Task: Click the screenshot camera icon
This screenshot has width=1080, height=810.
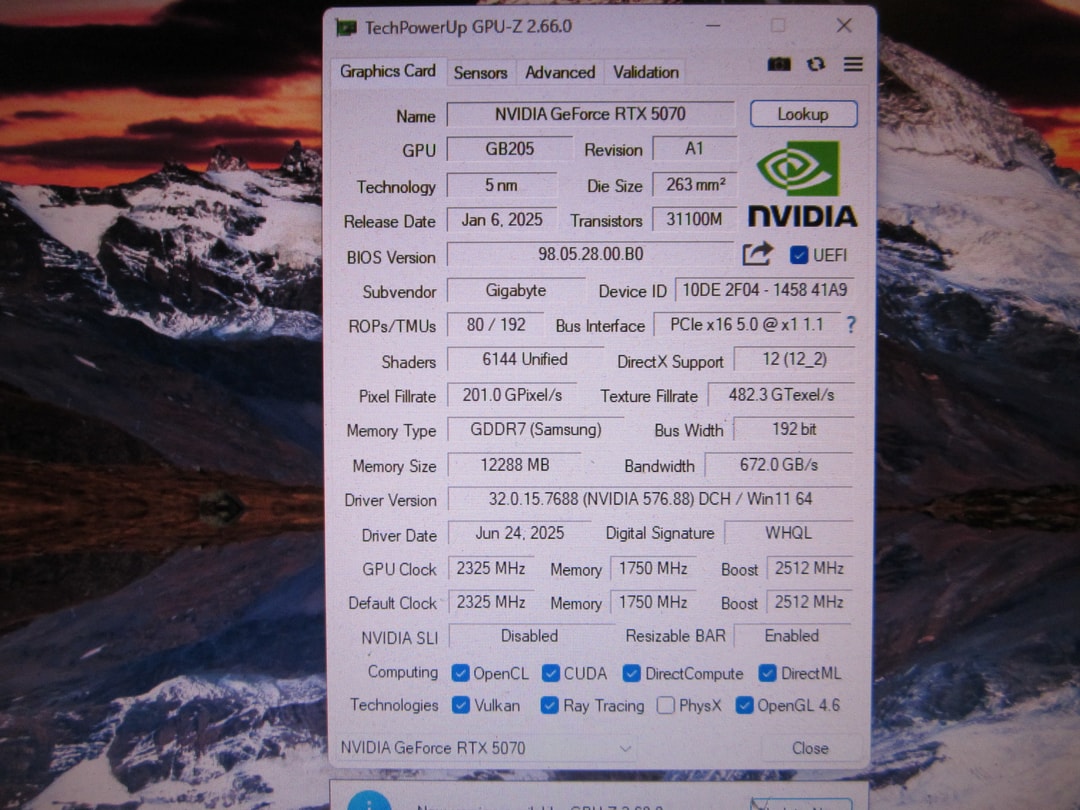Action: click(779, 64)
